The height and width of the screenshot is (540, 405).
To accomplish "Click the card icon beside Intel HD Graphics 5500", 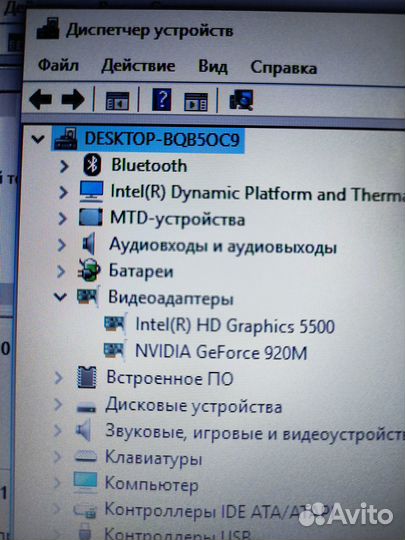I will point(115,324).
